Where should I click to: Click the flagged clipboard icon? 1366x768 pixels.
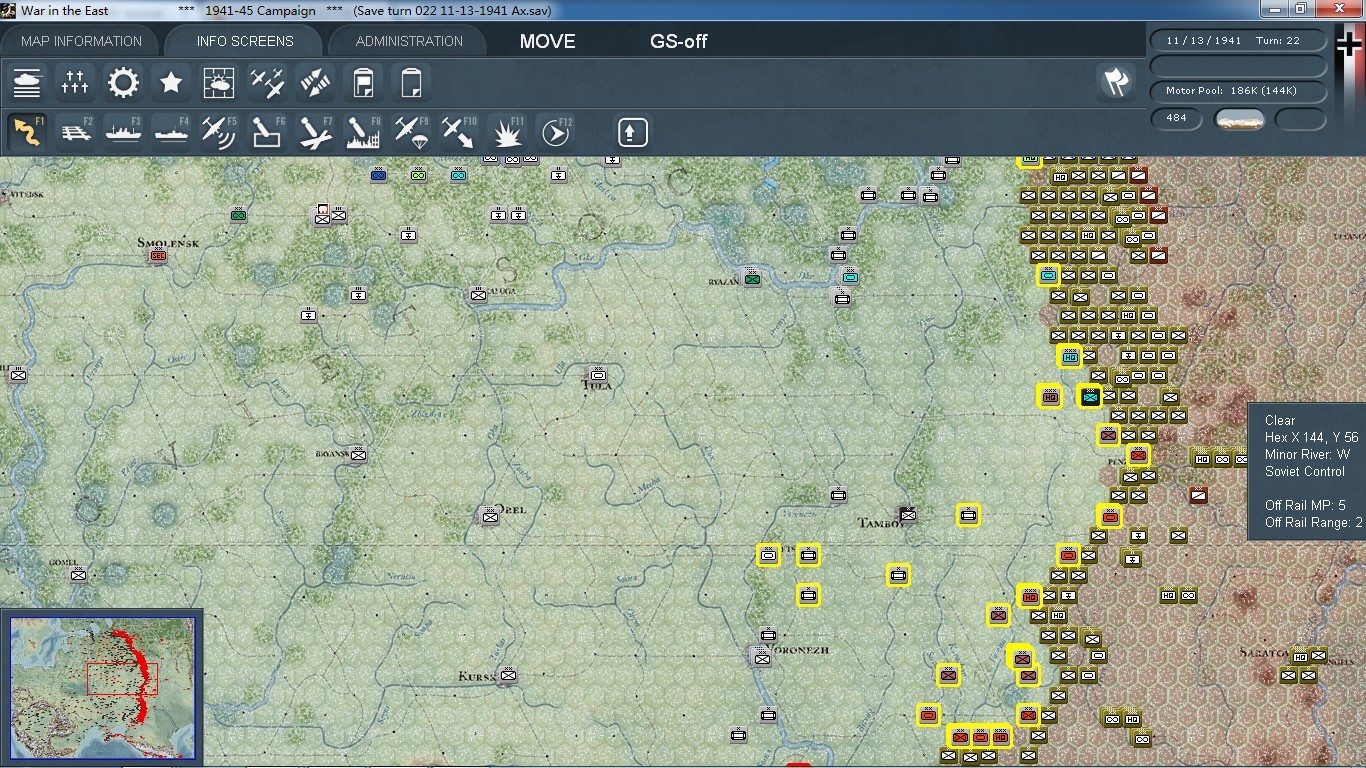pos(364,83)
